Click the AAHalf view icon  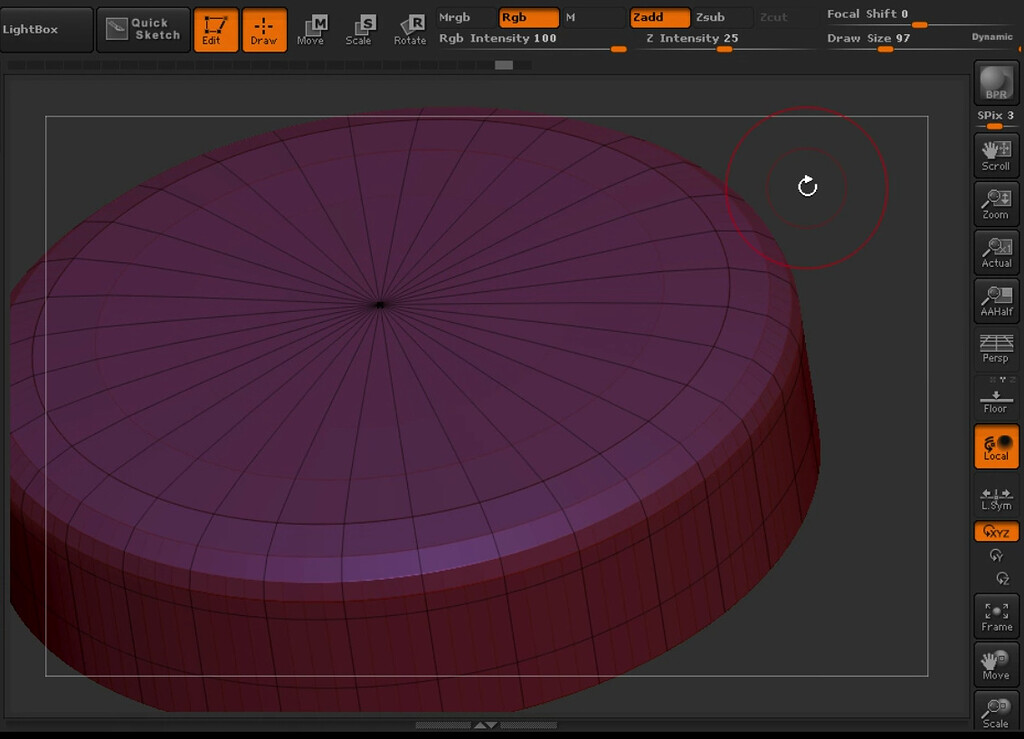point(995,300)
